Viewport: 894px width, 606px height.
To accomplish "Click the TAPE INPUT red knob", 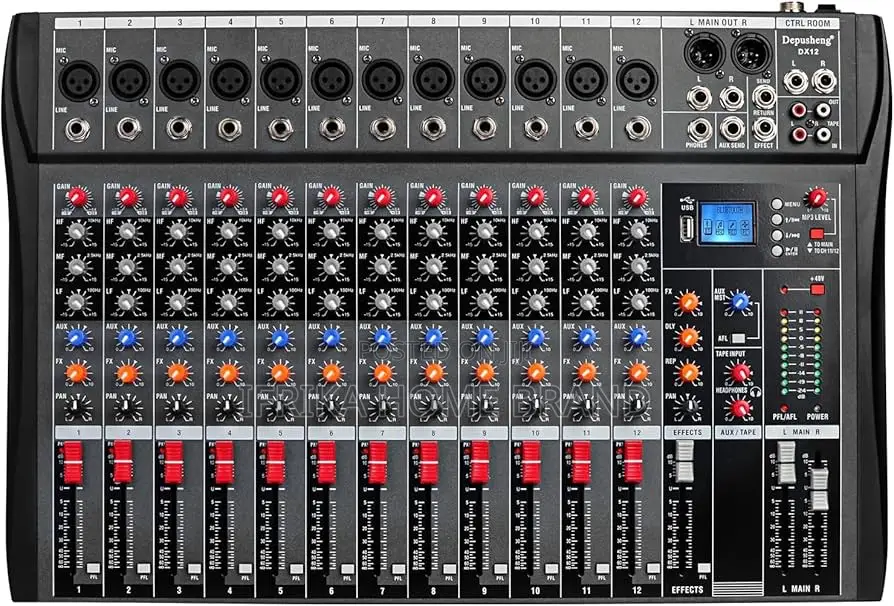I will [739, 373].
